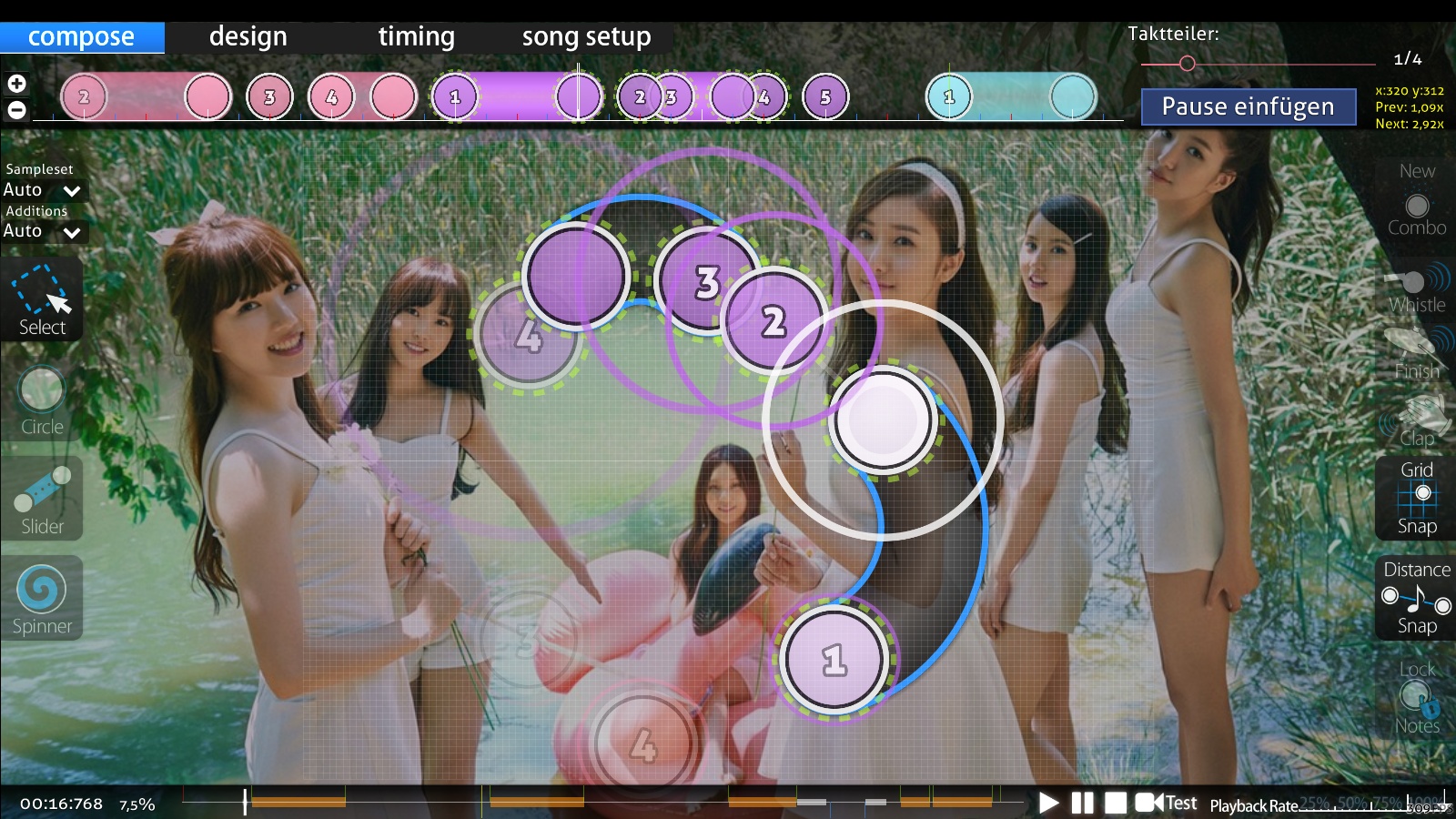Viewport: 1456px width, 819px height.
Task: Click the Test camera button
Action: pos(1166,803)
